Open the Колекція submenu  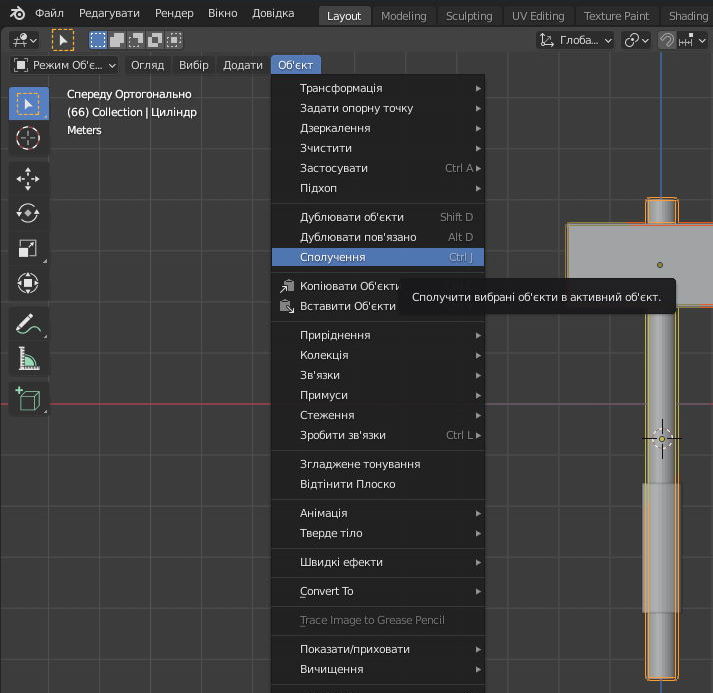[378, 355]
